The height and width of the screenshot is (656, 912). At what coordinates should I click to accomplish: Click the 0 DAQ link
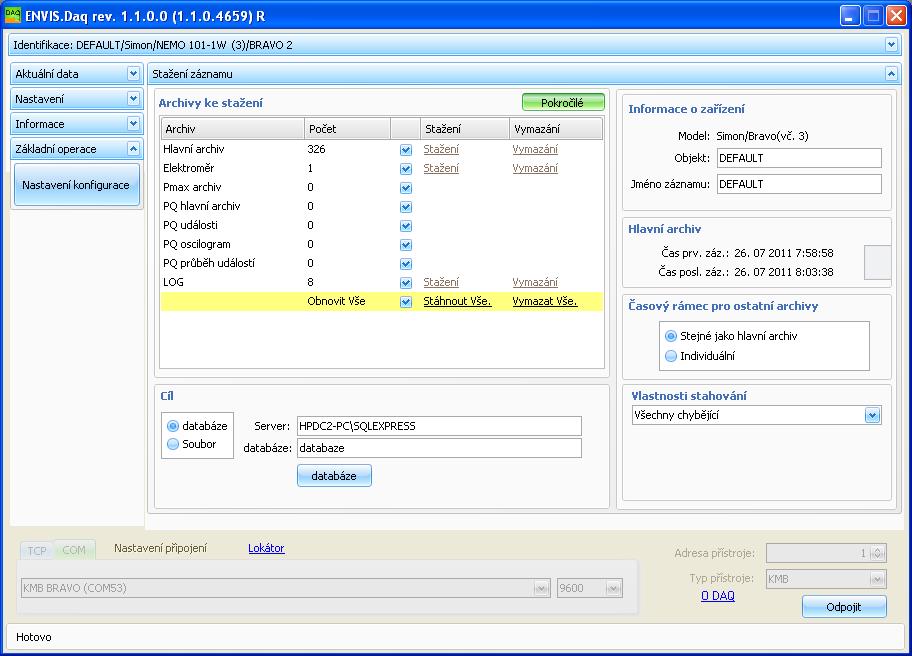[x=718, y=596]
